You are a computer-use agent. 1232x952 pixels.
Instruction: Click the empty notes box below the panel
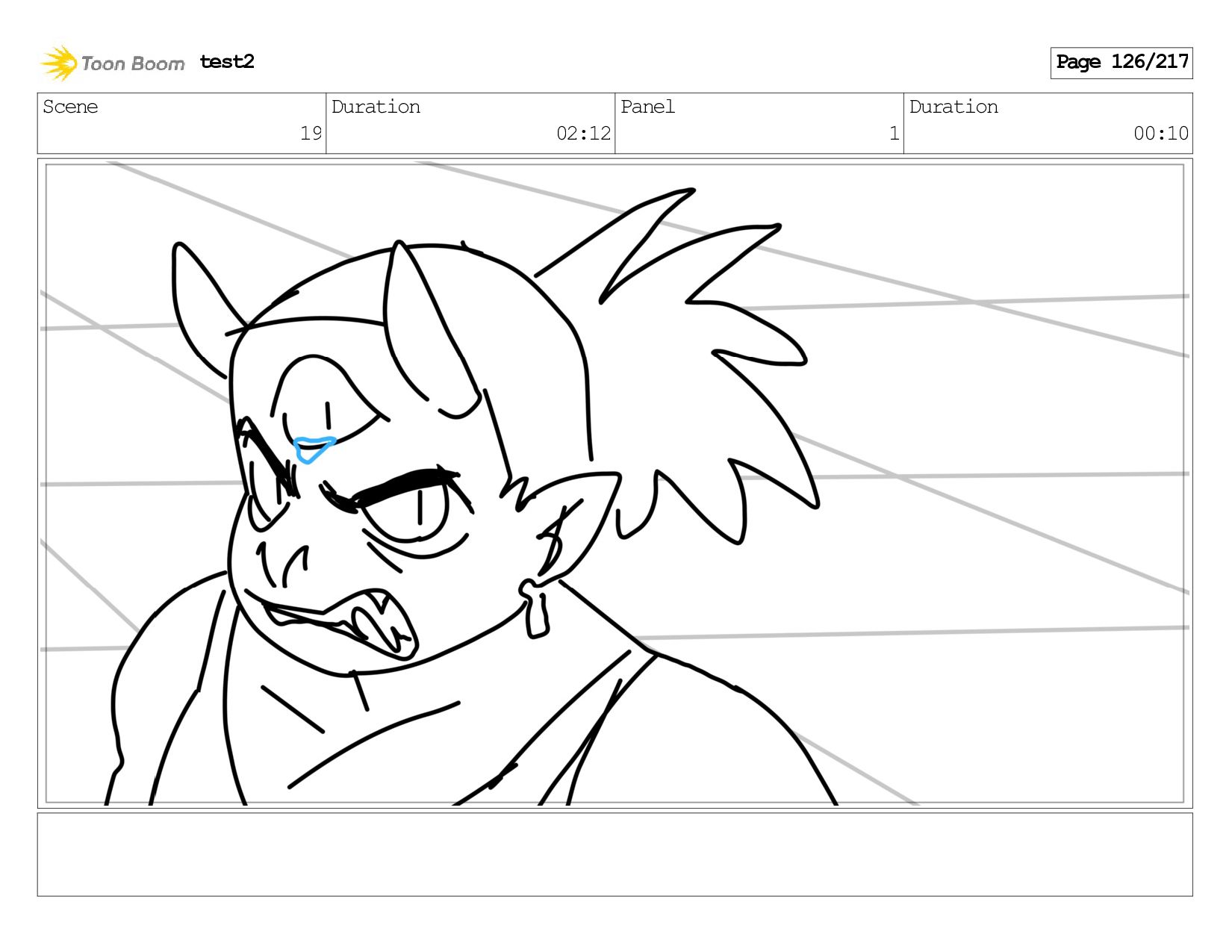[x=615, y=854]
